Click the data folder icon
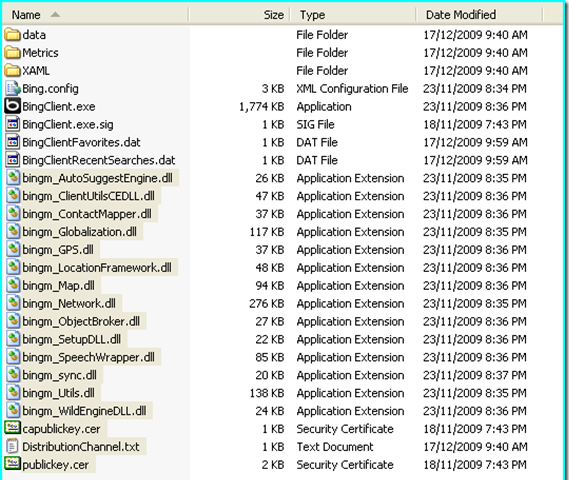 click(x=12, y=35)
